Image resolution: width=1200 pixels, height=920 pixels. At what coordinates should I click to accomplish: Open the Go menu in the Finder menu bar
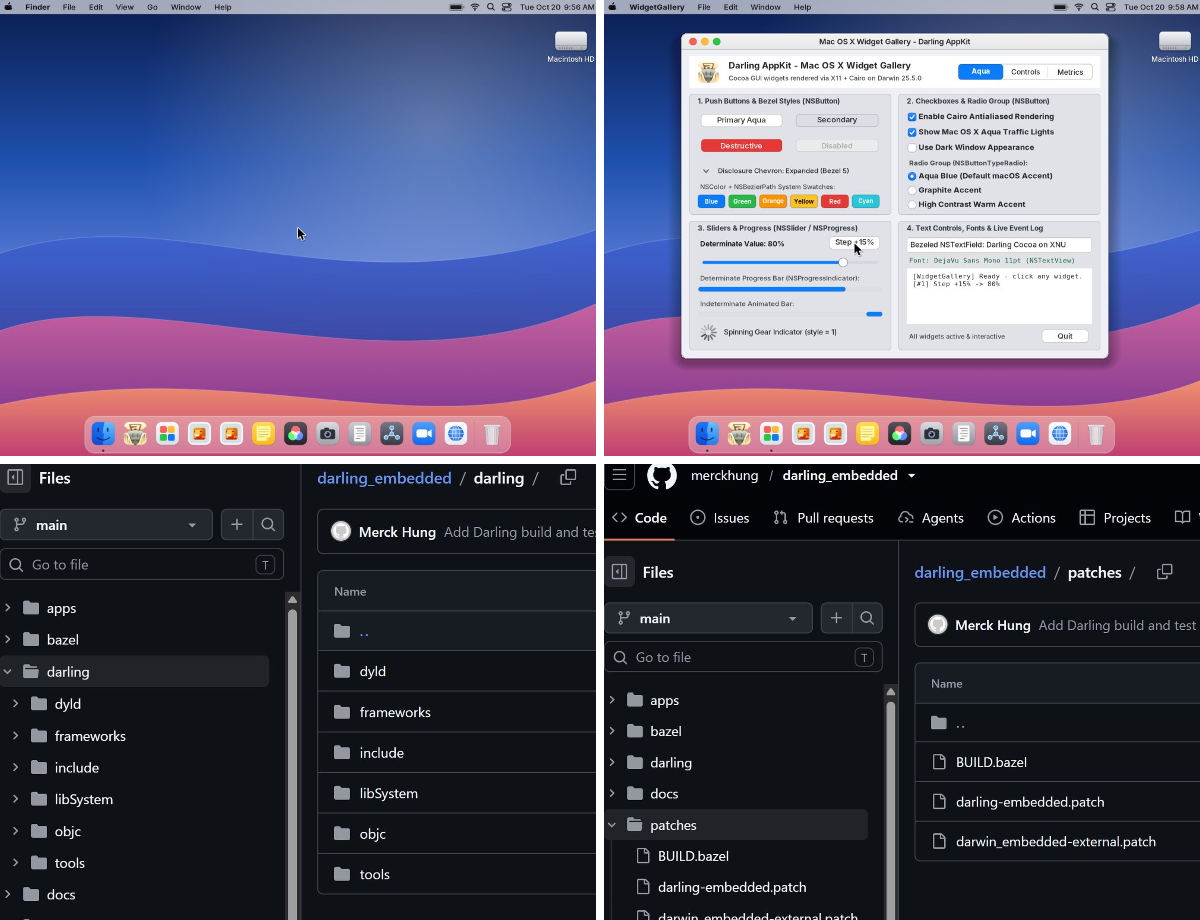pos(153,7)
